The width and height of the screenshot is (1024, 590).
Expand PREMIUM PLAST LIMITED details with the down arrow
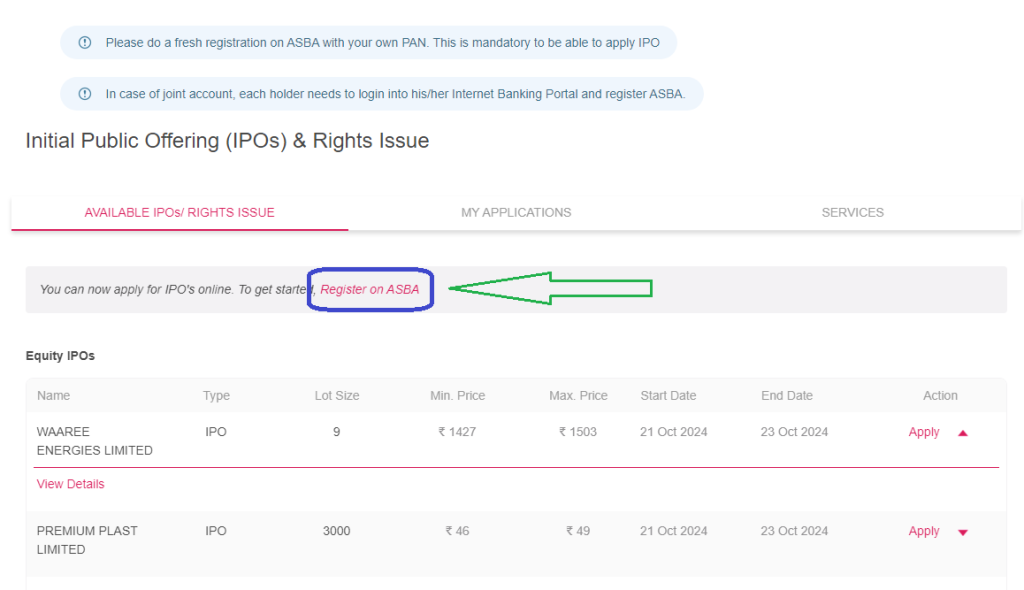[x=962, y=532]
